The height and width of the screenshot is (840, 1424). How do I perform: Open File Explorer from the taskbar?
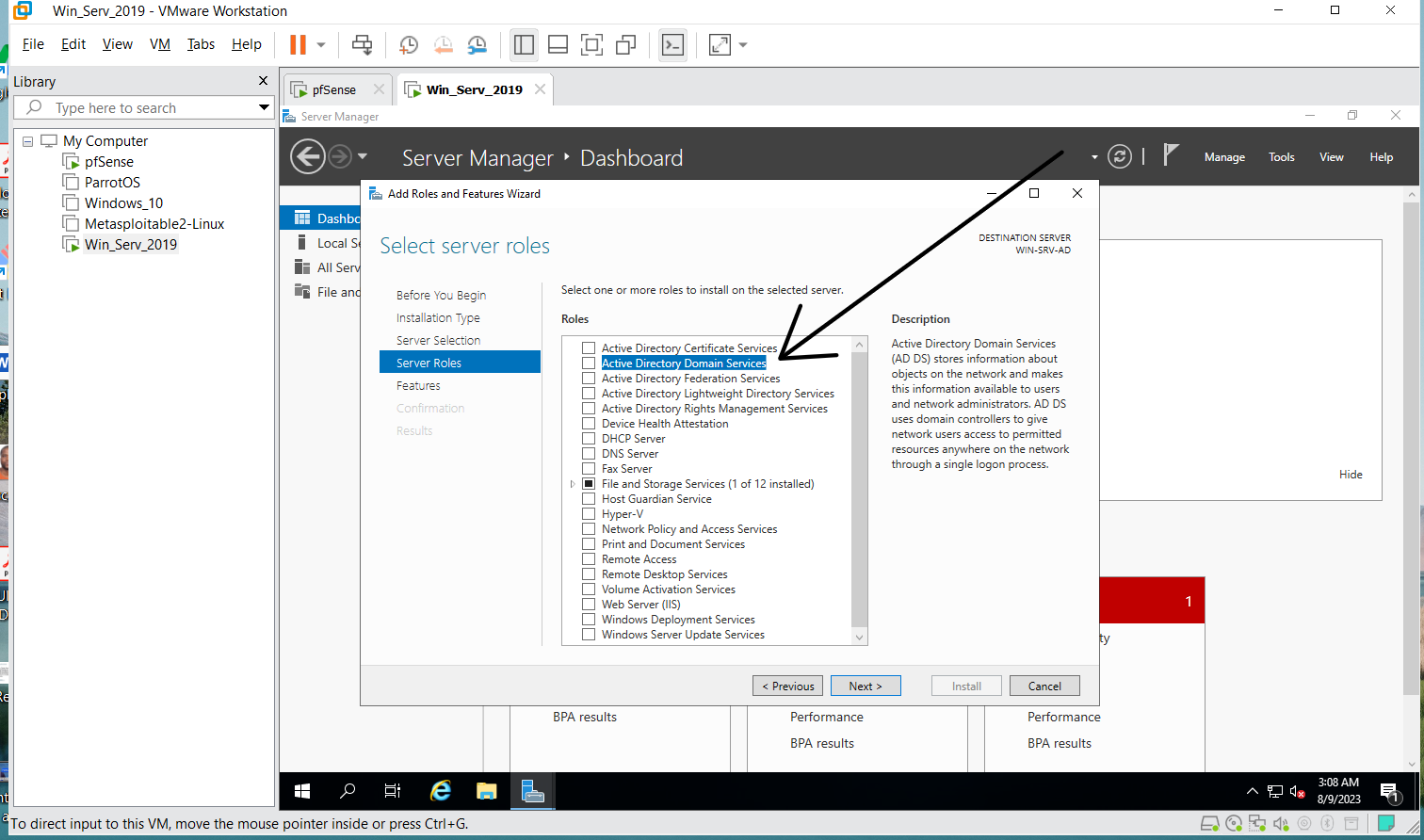point(486,791)
